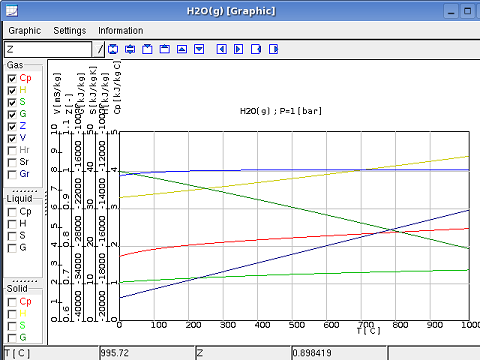This screenshot has width=480, height=360.
Task: Click the horizontal fit arrows icon
Action: [x=130, y=49]
